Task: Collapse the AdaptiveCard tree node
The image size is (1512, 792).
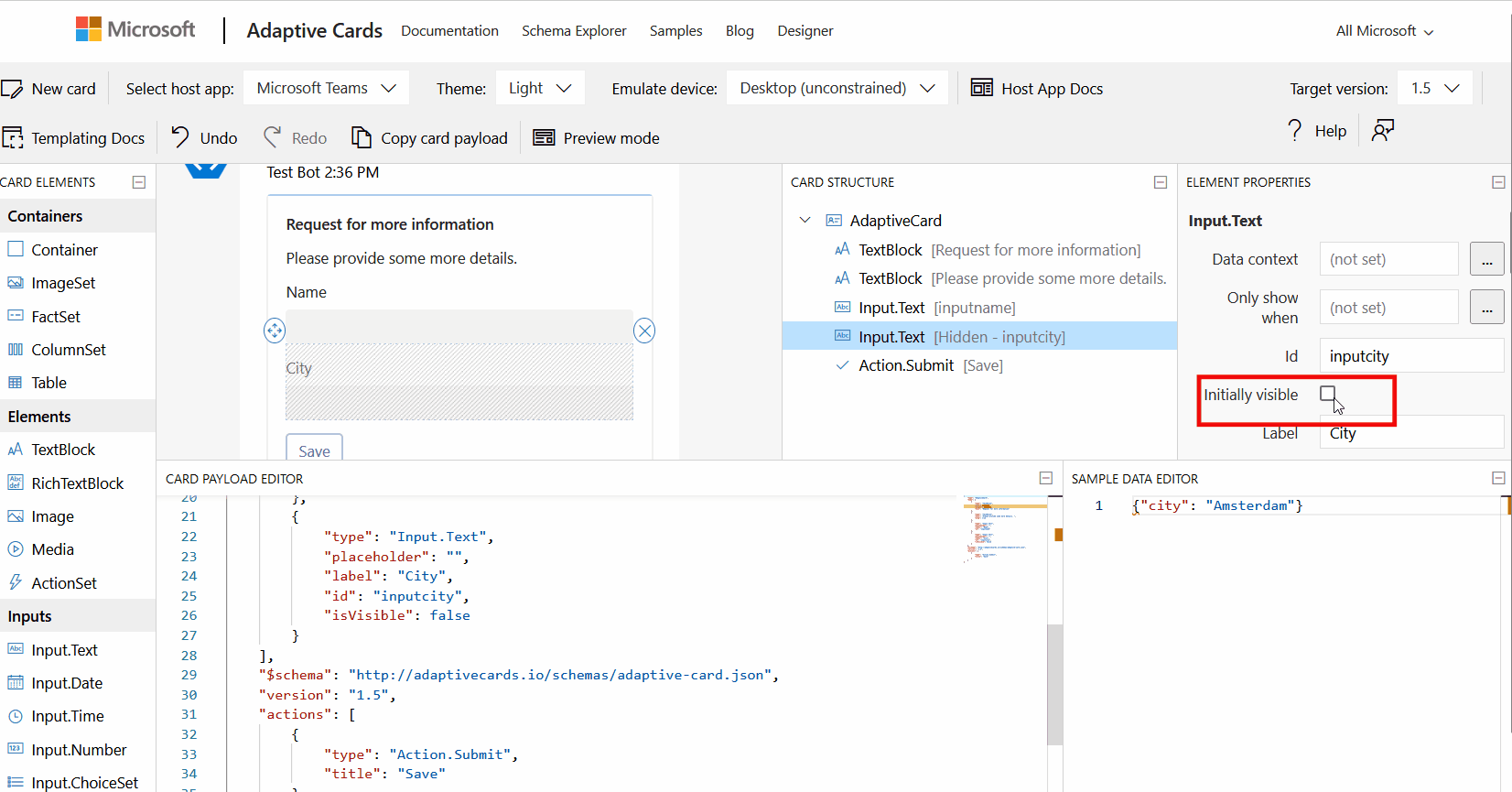Action: [805, 220]
